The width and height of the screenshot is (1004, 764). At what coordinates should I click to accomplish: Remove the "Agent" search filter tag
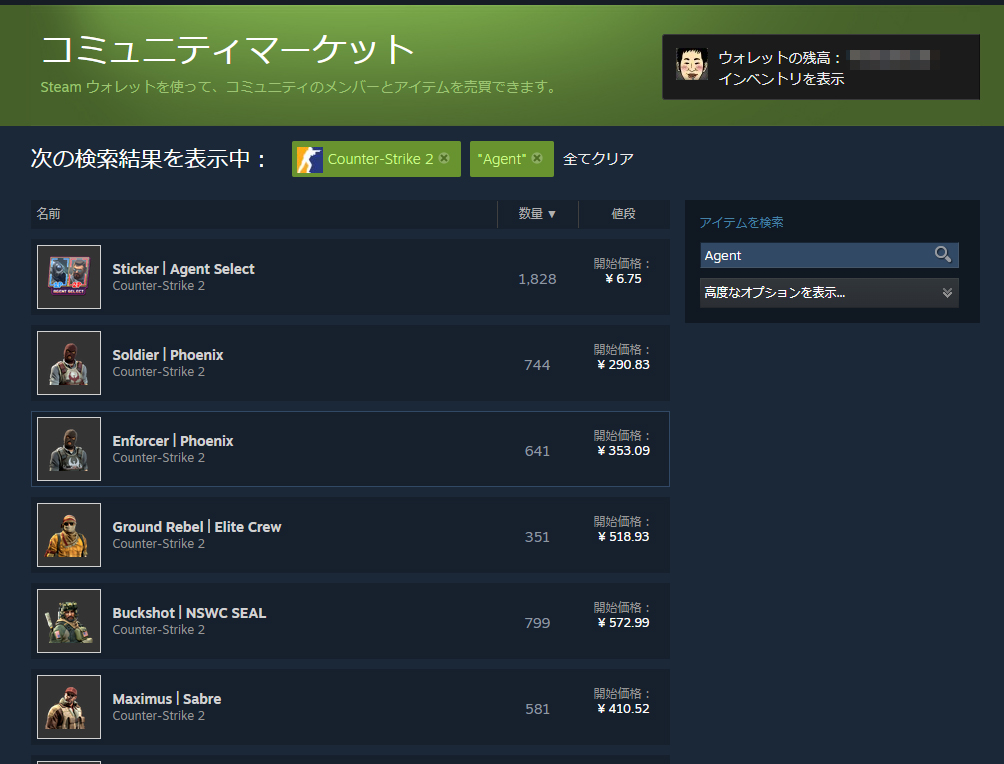[x=537, y=158]
